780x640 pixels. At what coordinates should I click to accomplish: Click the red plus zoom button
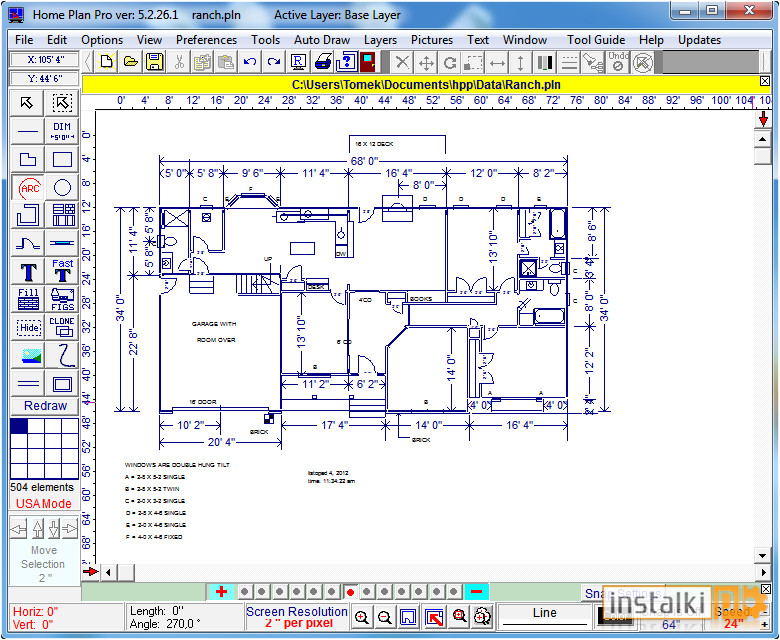[221, 592]
